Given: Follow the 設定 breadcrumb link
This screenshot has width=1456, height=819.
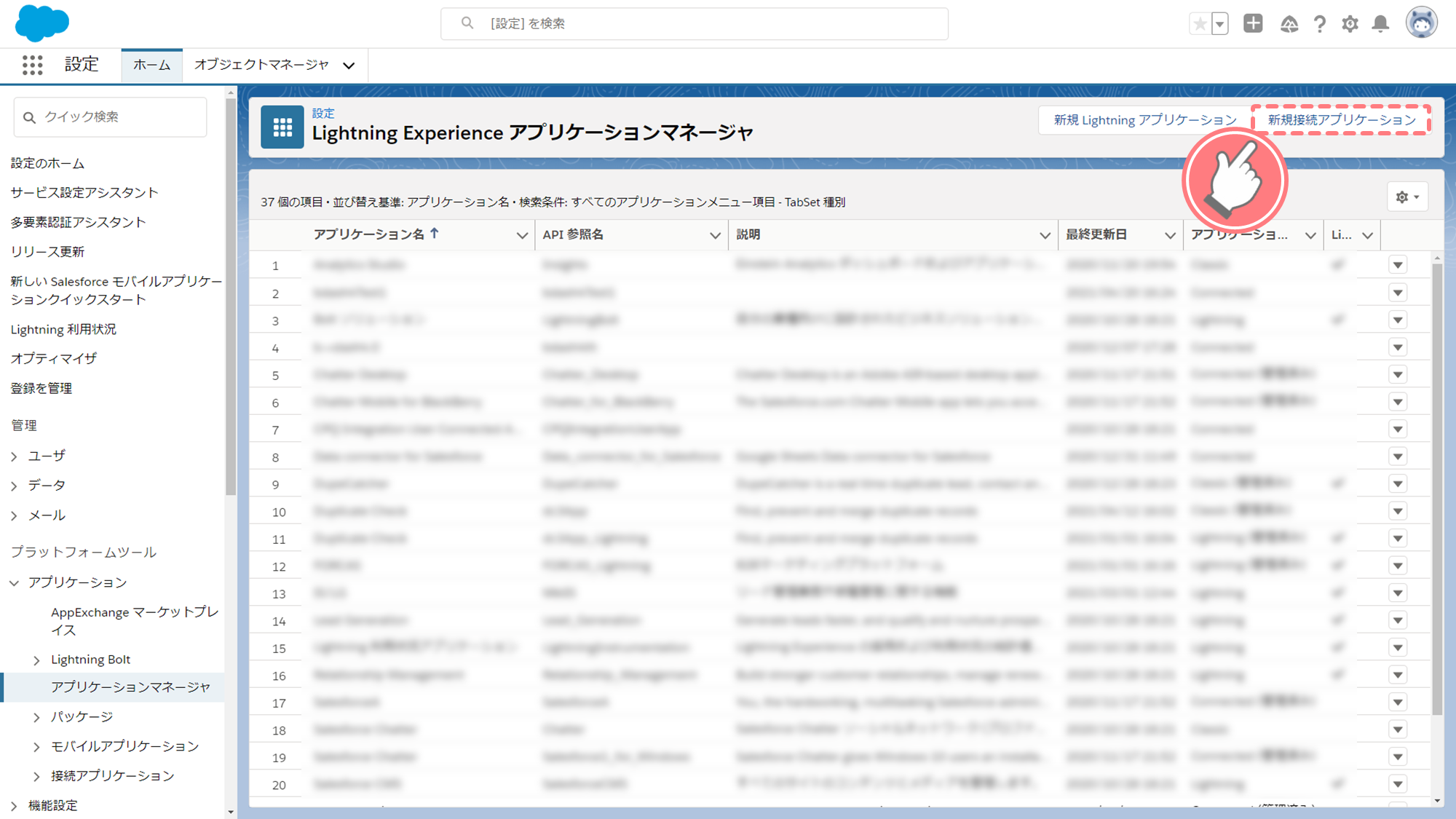Looking at the screenshot, I should click(x=323, y=113).
